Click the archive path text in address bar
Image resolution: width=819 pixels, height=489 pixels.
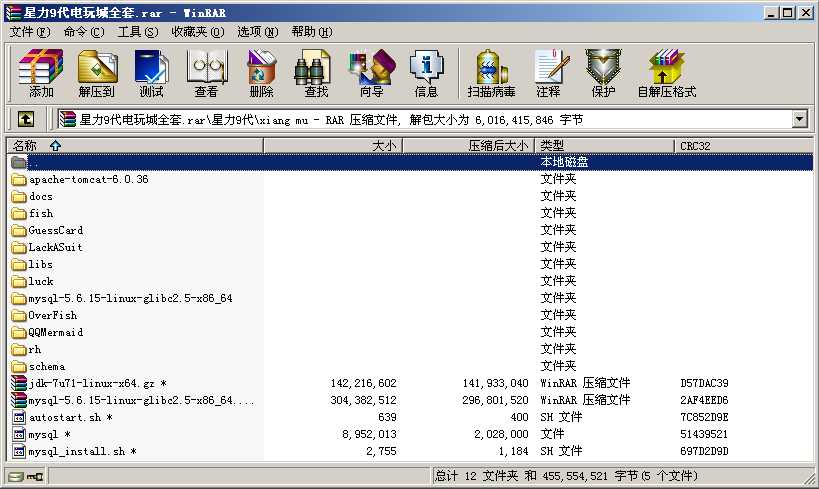pyautogui.click(x=331, y=120)
